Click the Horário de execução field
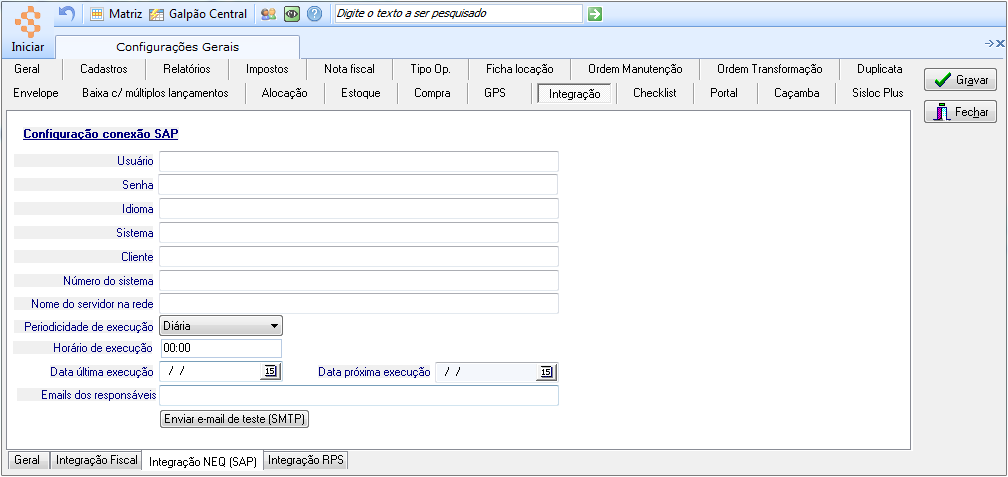Screen dimensions: 1008x477 pyautogui.click(x=220, y=348)
